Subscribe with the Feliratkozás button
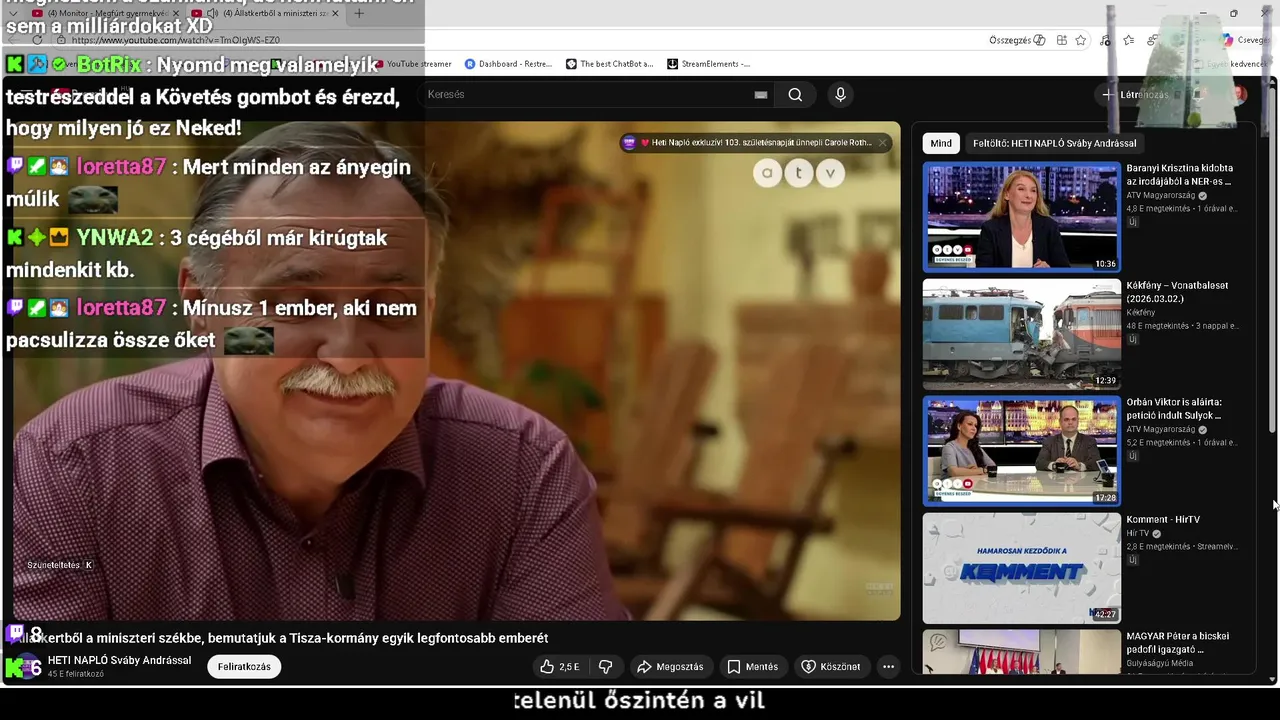 pyautogui.click(x=244, y=667)
